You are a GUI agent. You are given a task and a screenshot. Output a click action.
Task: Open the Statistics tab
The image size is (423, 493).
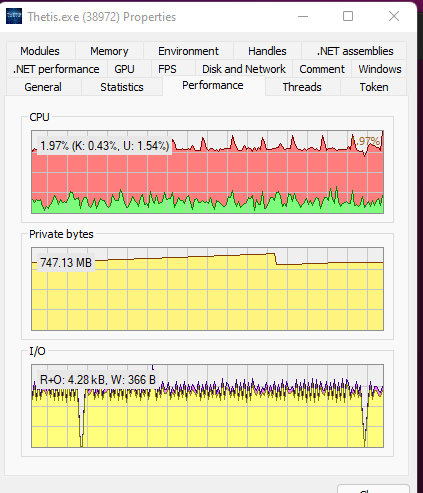[122, 87]
